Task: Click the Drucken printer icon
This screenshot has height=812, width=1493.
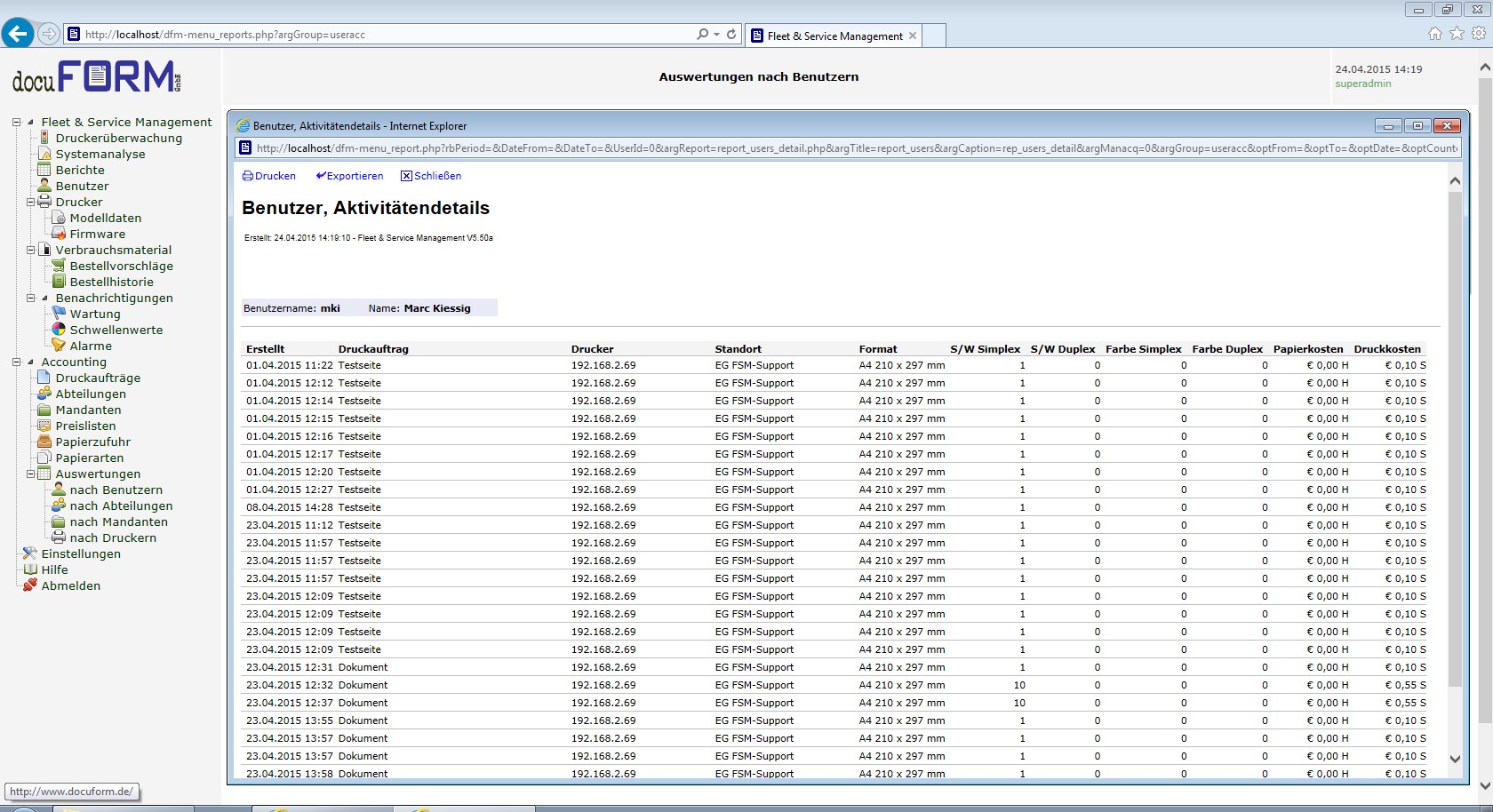Action: 248,176
